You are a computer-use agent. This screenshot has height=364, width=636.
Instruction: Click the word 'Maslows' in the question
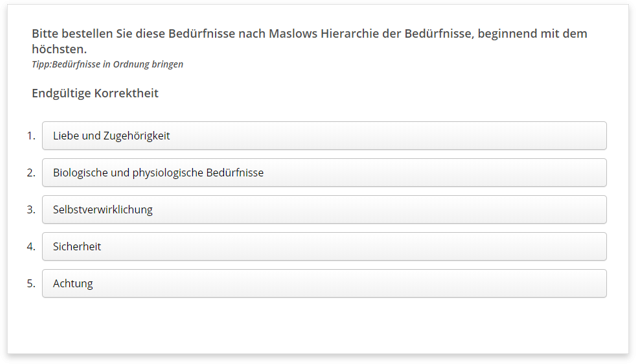click(x=292, y=33)
